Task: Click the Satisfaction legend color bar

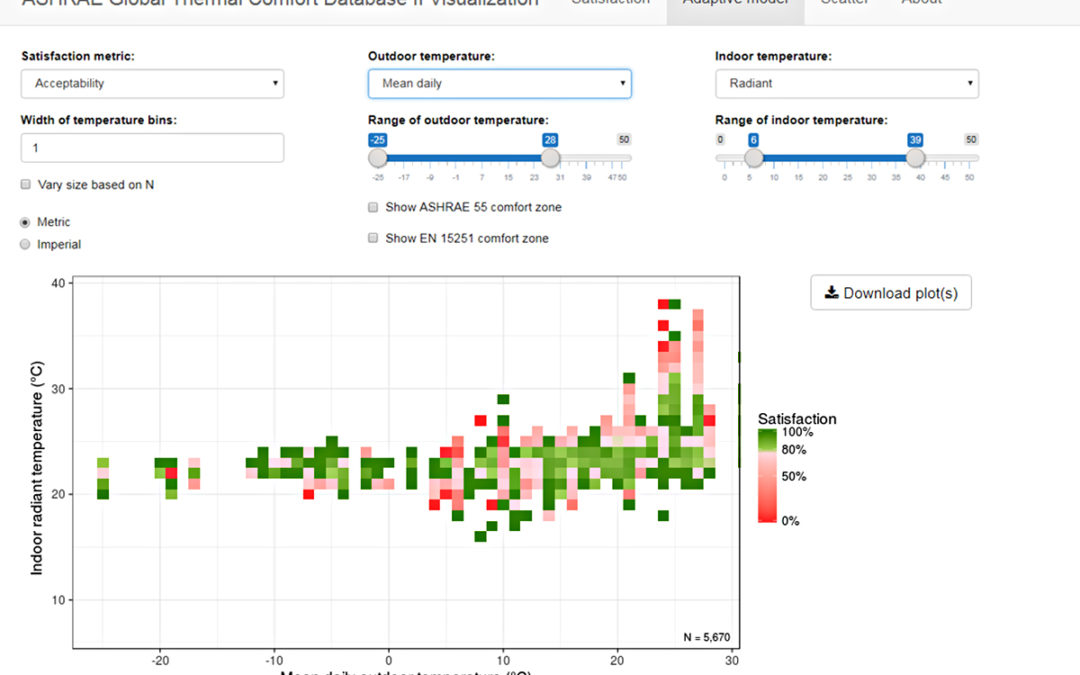Action: (x=767, y=476)
